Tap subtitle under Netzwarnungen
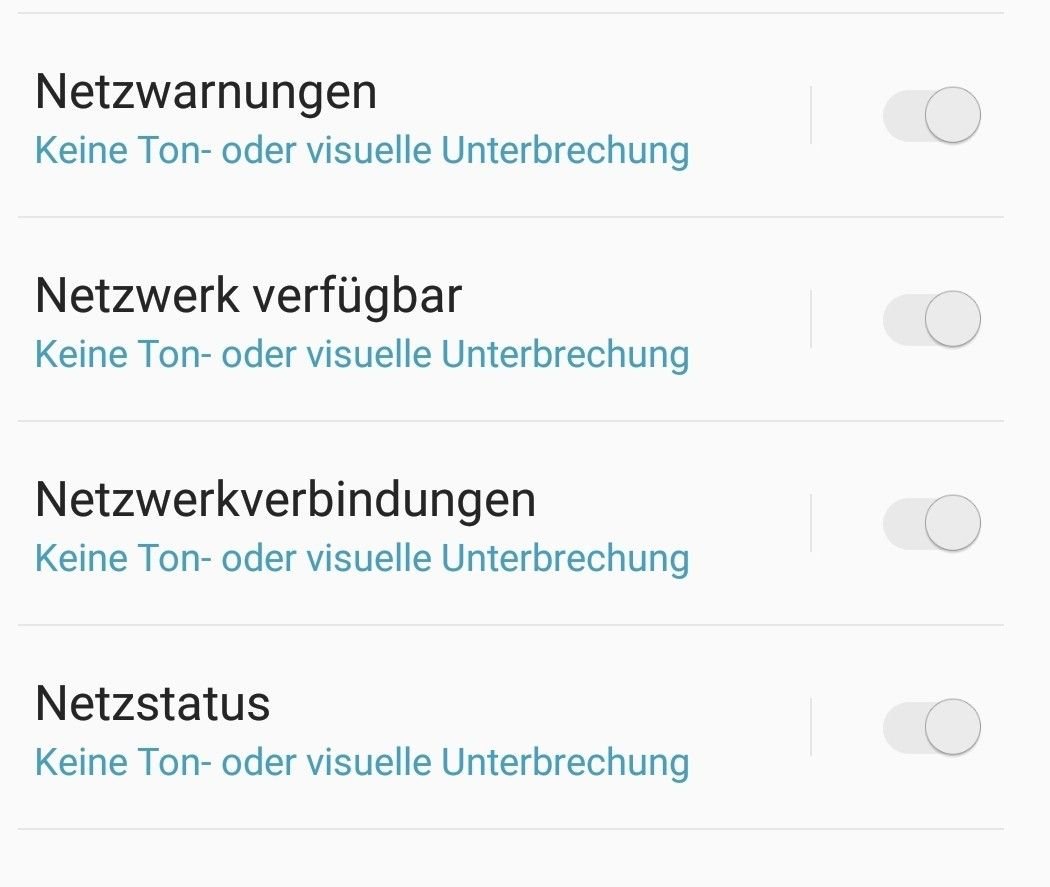 tap(362, 151)
